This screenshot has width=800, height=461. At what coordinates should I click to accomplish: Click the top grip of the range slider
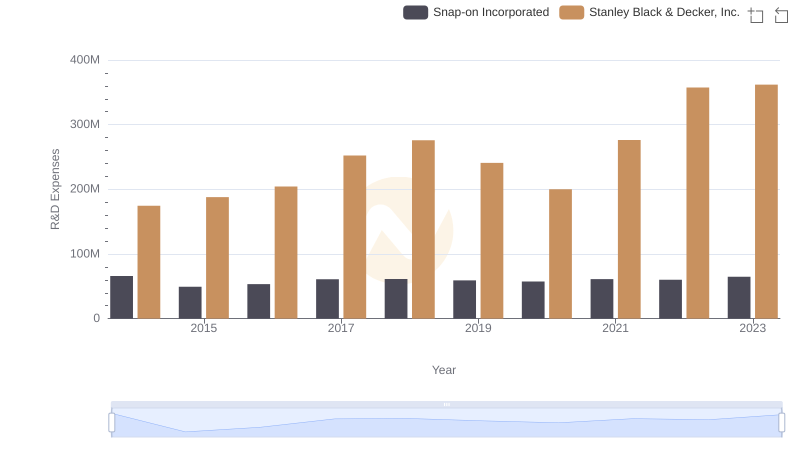tap(446, 404)
